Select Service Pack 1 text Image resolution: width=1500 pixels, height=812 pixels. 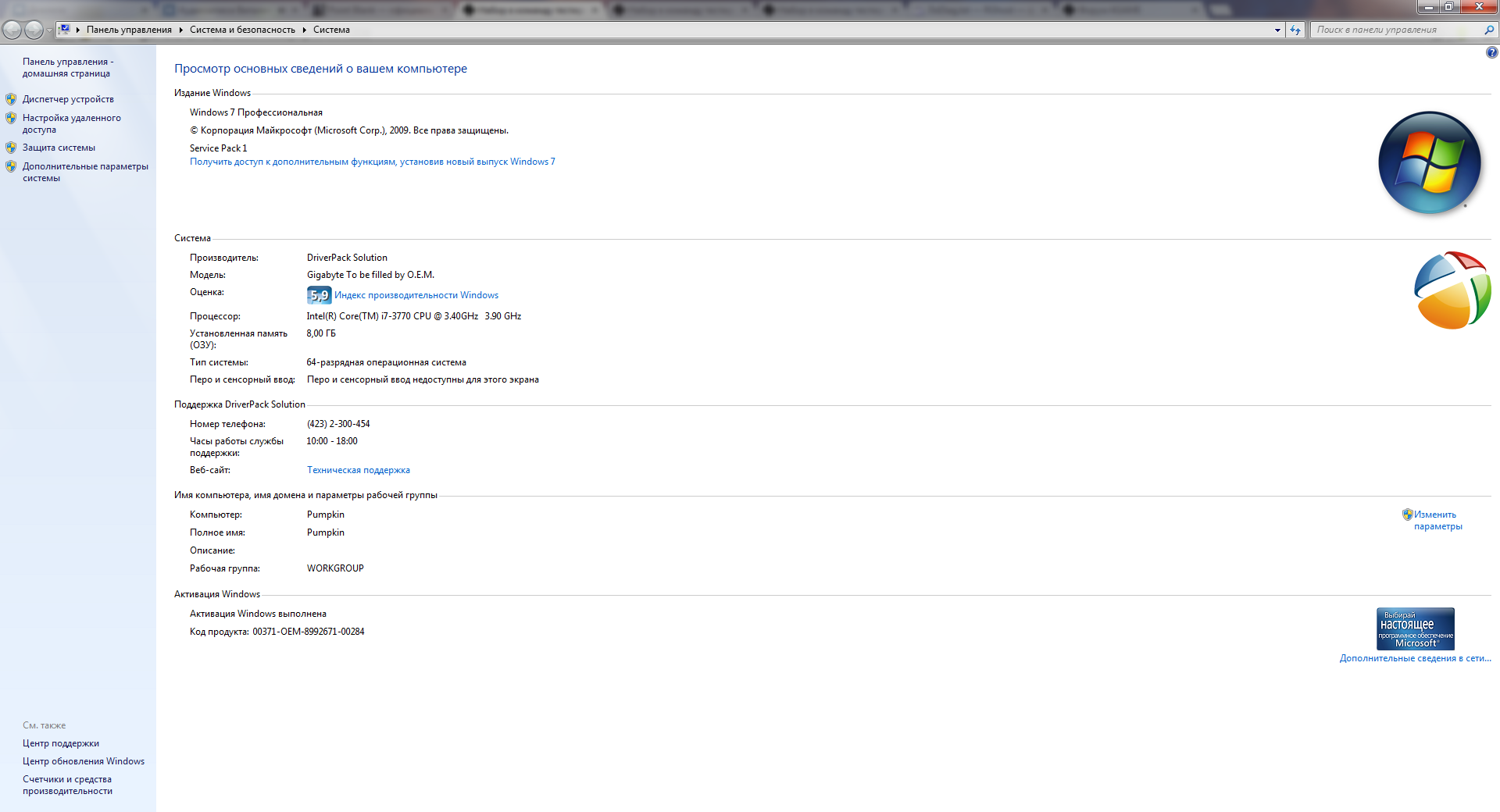(219, 148)
